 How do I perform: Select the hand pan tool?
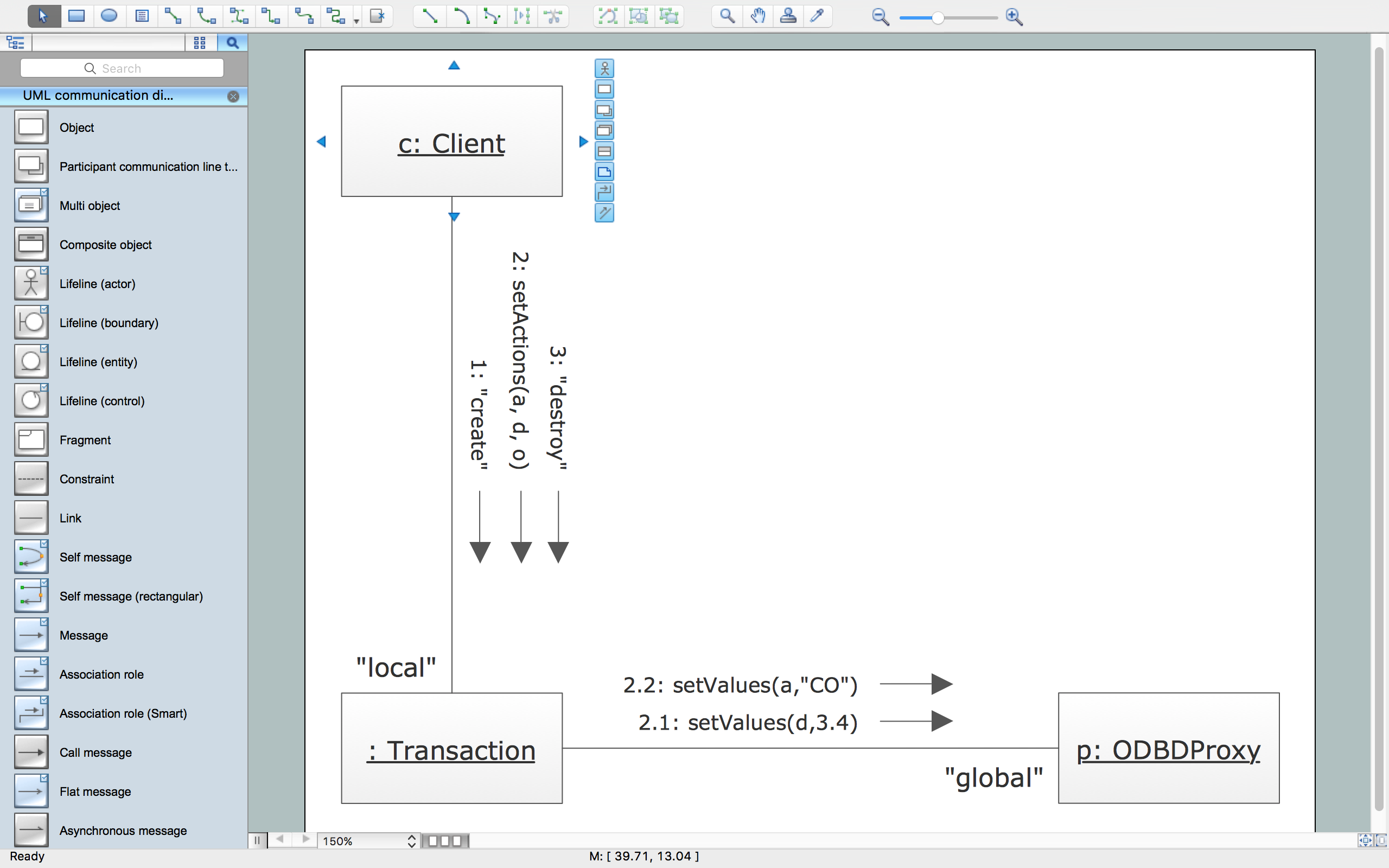pyautogui.click(x=758, y=16)
